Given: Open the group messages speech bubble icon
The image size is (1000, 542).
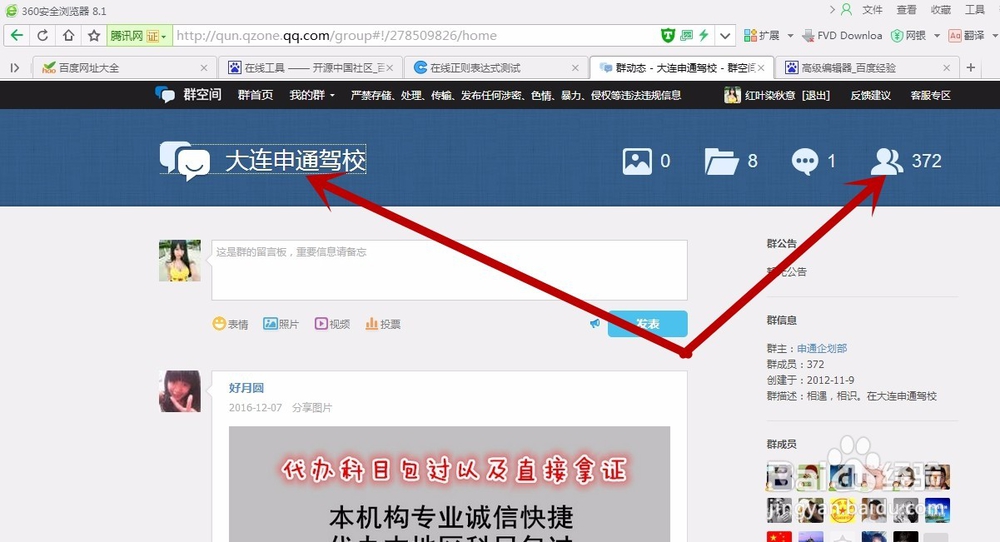Looking at the screenshot, I should 805,161.
